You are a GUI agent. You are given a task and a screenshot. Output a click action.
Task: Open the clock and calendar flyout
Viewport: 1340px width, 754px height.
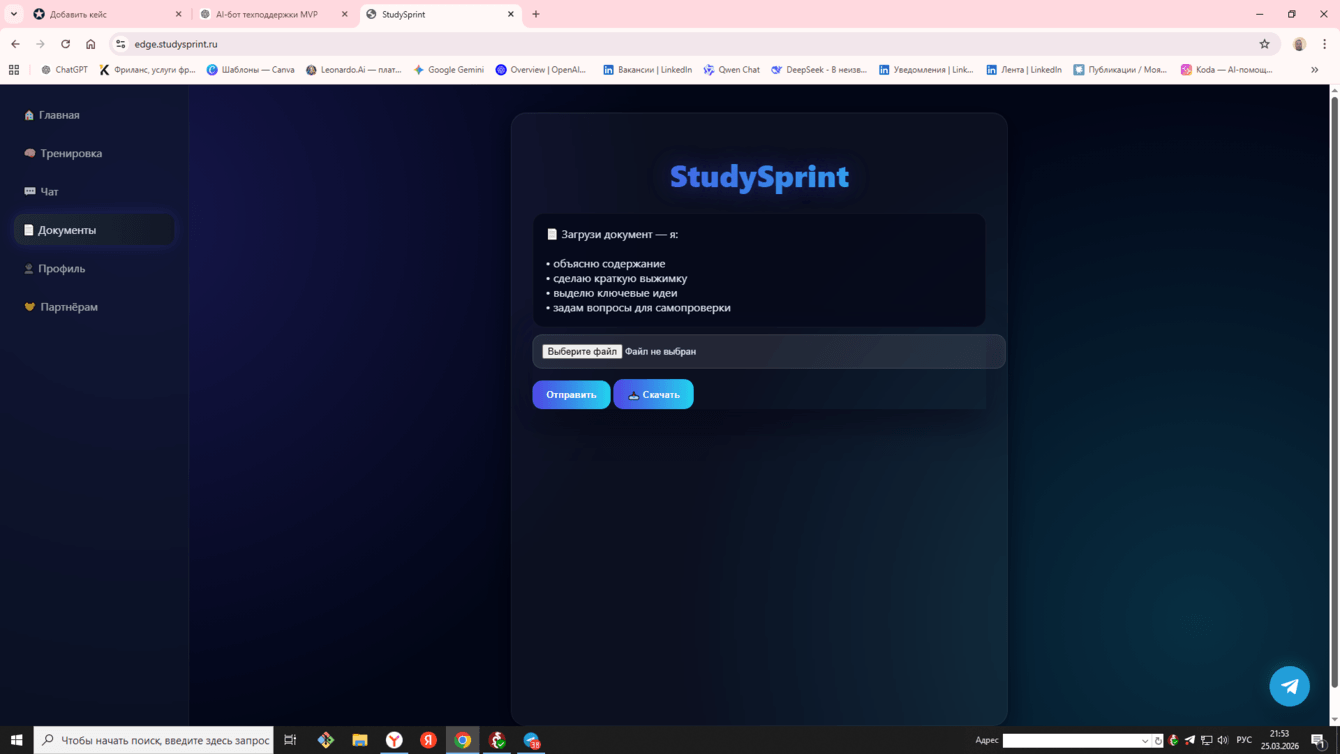pos(1279,740)
